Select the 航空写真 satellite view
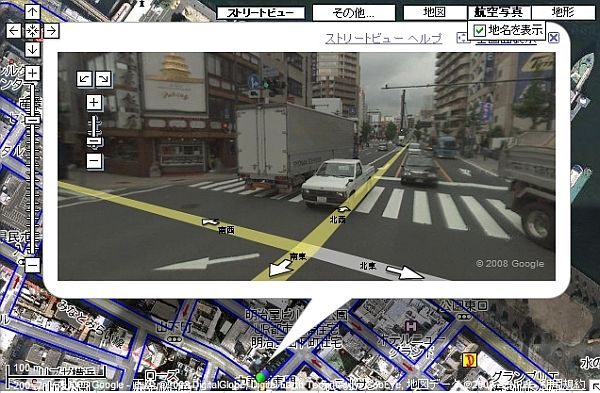The image size is (600, 393). click(x=499, y=12)
